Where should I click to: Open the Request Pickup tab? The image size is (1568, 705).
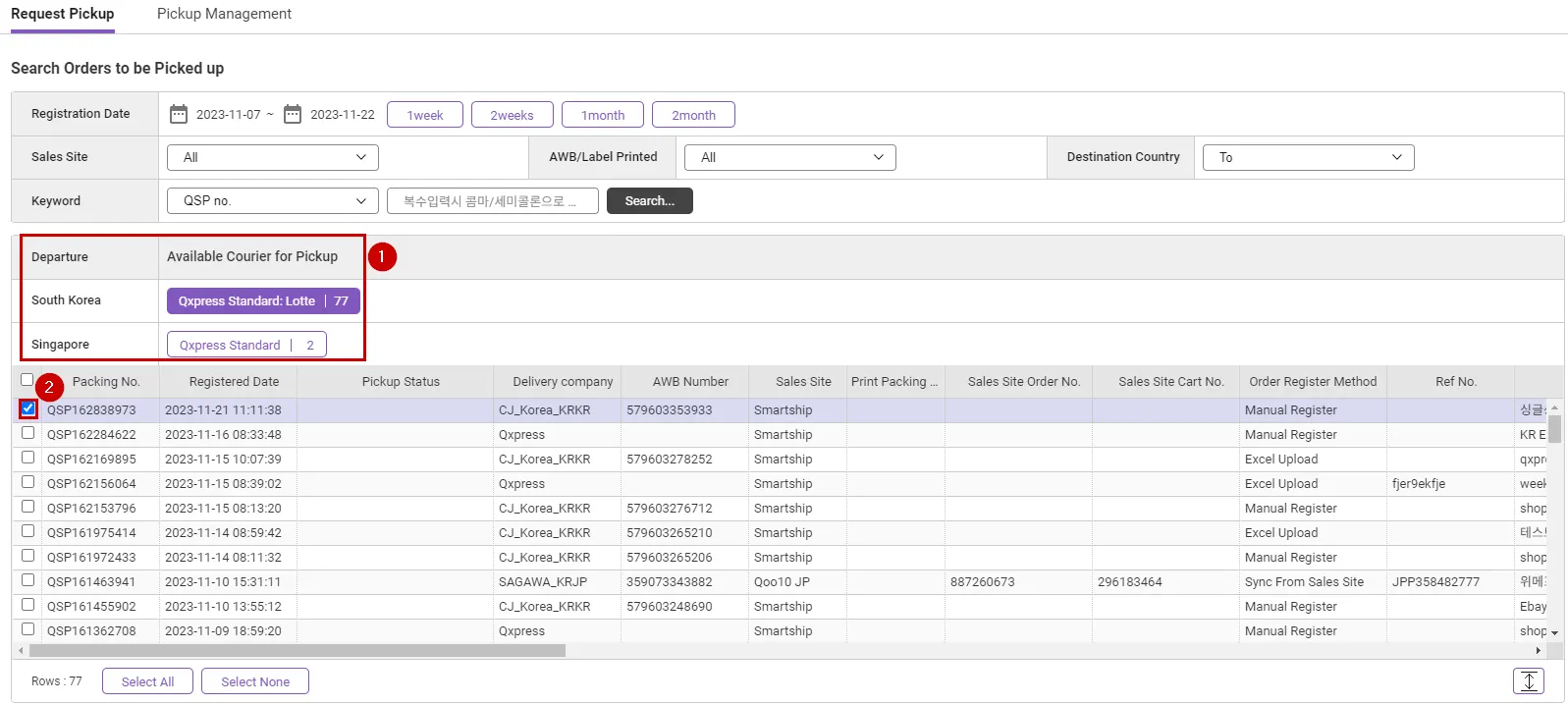pos(63,14)
